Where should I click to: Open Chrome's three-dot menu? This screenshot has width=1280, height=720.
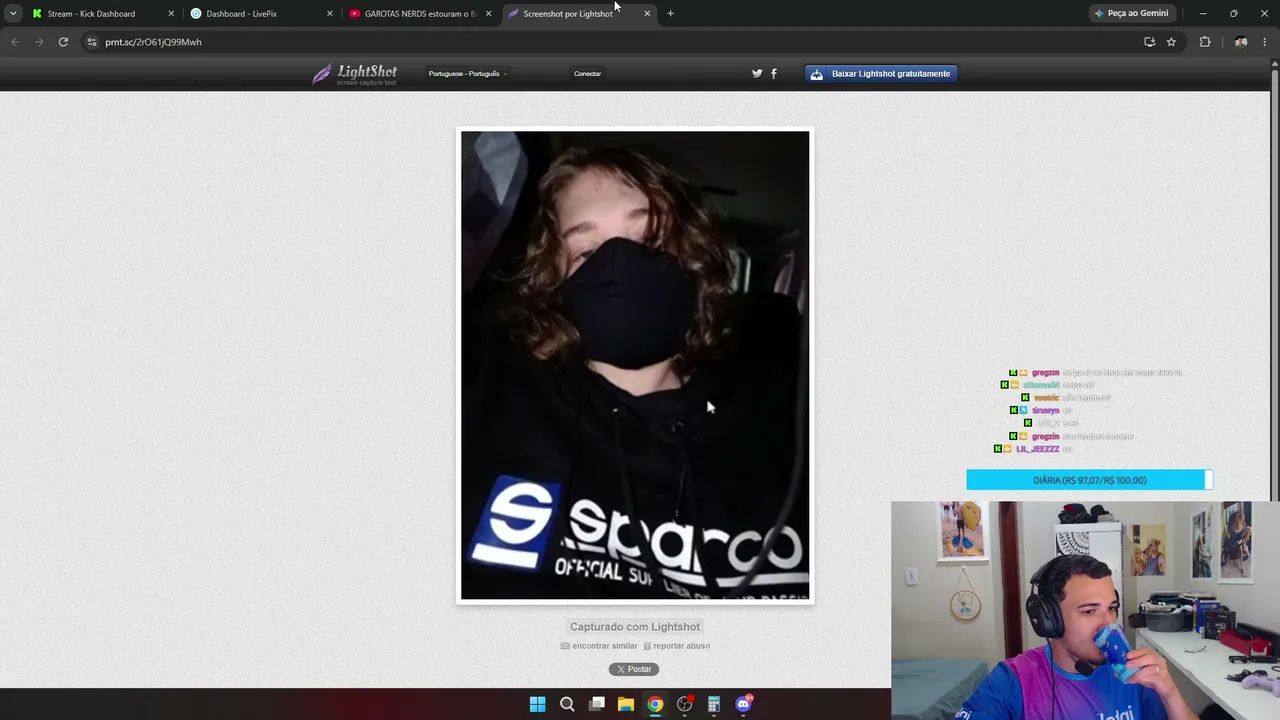pos(1265,42)
